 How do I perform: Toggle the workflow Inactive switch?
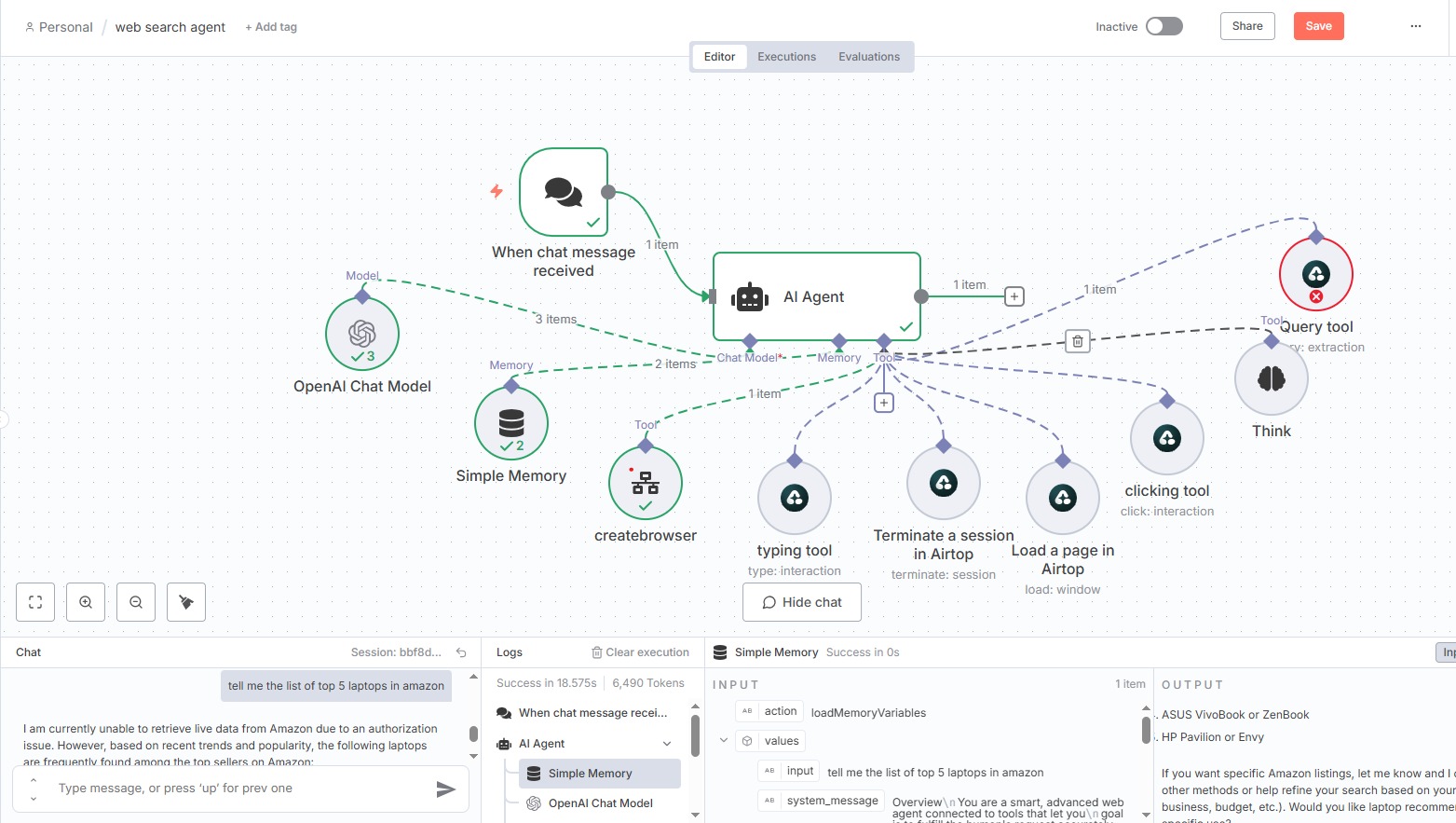(1163, 26)
